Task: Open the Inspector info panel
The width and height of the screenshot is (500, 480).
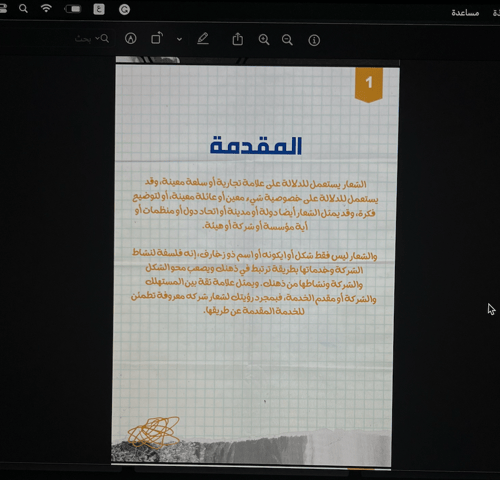Action: click(x=314, y=40)
